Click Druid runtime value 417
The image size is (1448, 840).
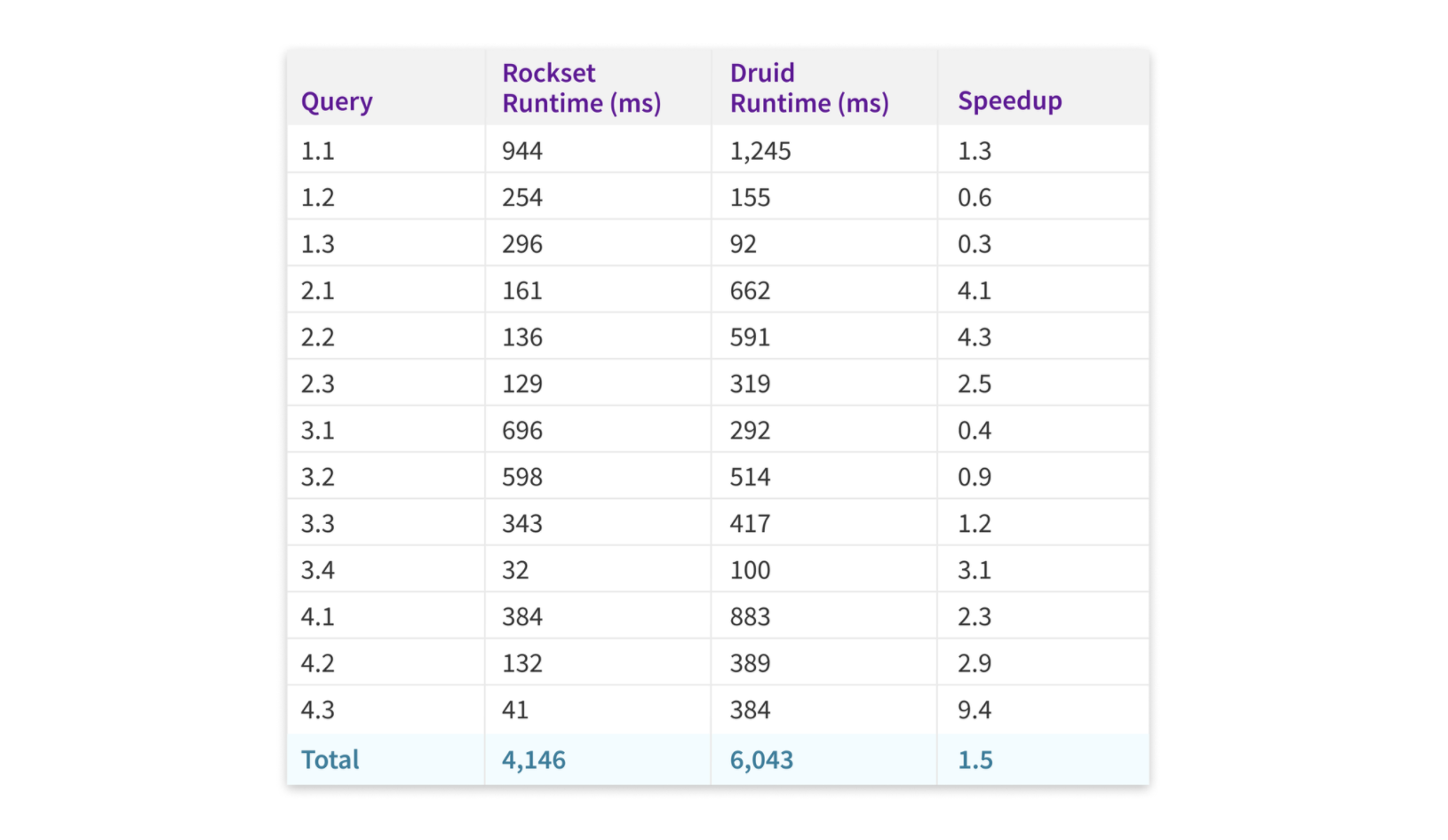pos(751,524)
